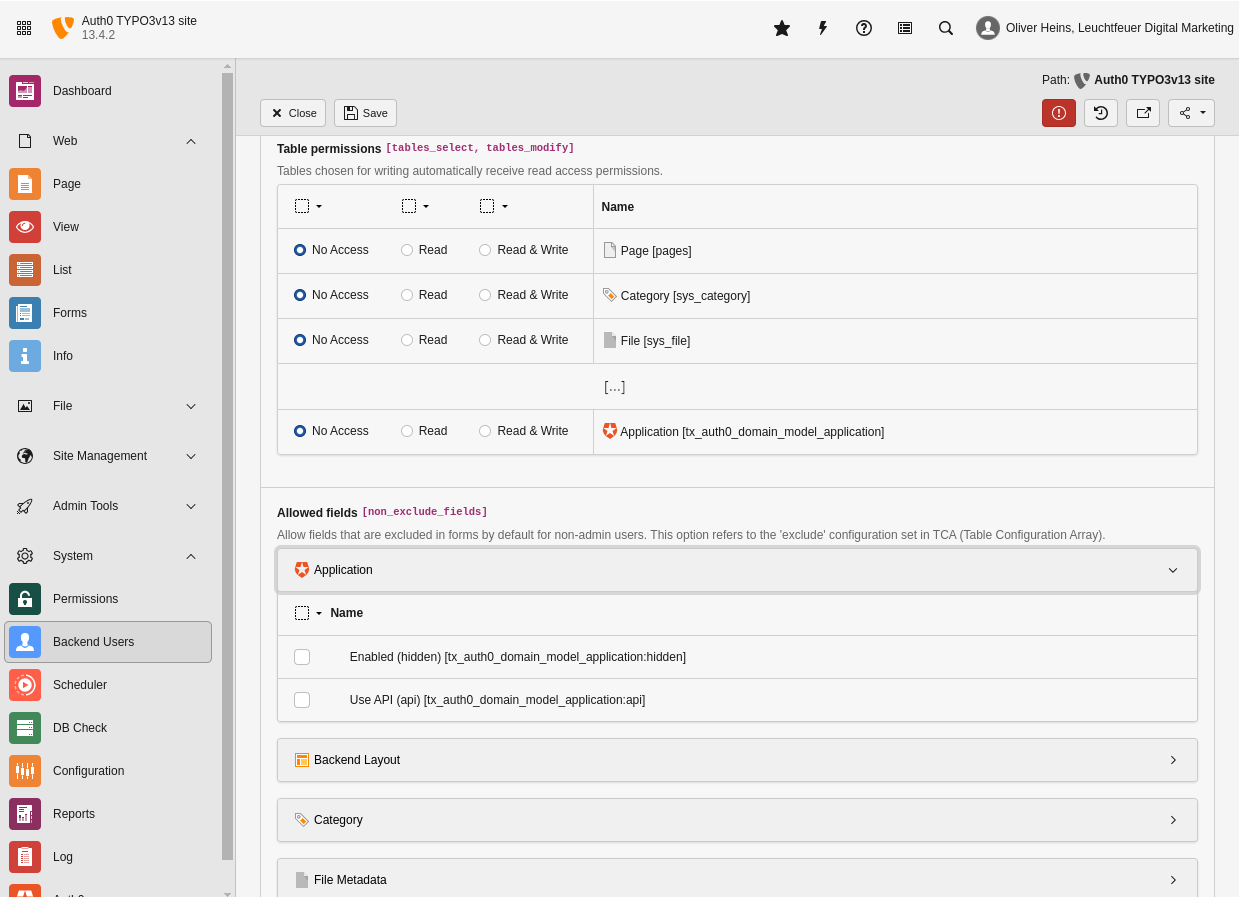This screenshot has height=897, width=1240.
Task: Expand the Site Management module group
Action: [108, 456]
